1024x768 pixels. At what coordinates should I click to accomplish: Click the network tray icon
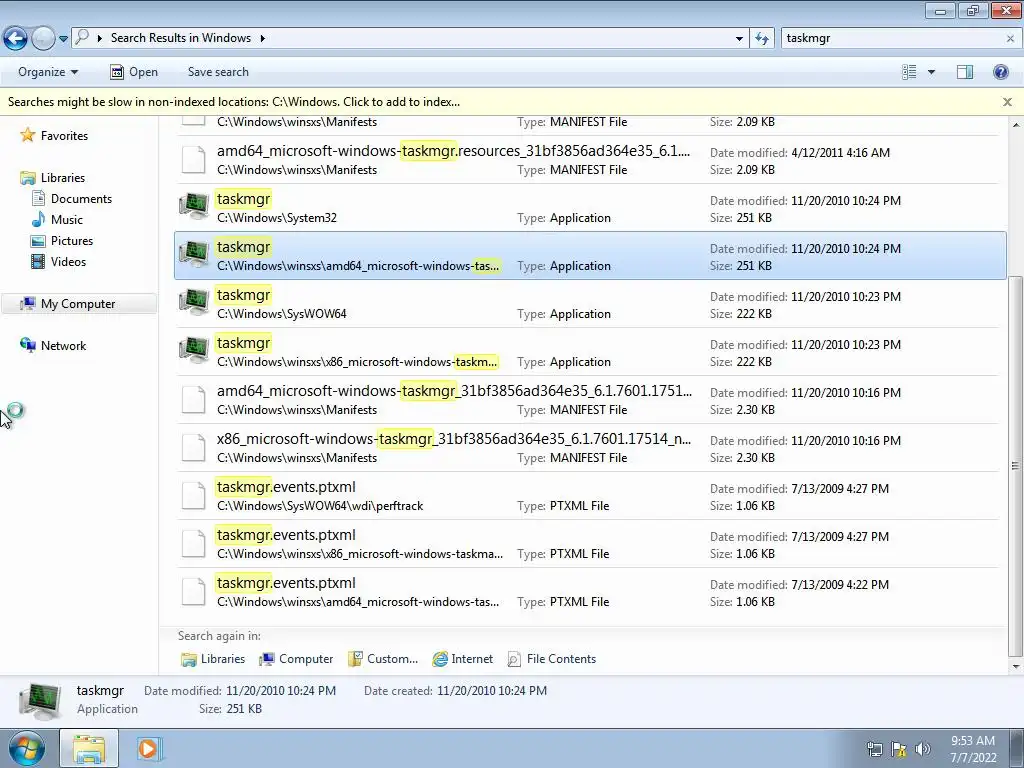pos(874,749)
